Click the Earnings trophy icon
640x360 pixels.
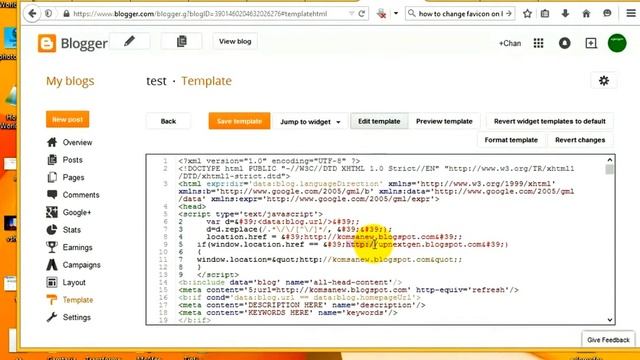pyautogui.click(x=52, y=247)
